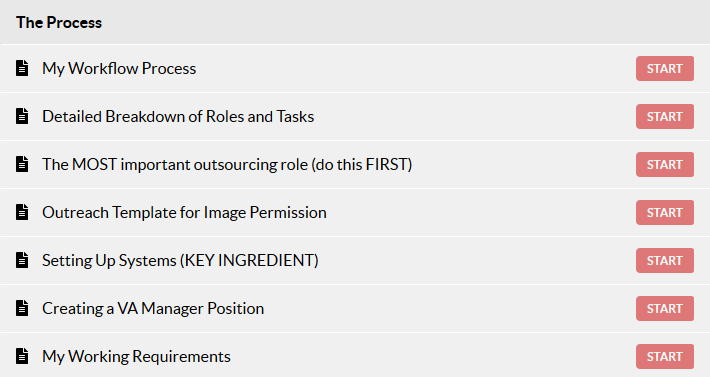Start the My Workflow Process lesson
Screen dimensions: 710x377
coord(664,68)
